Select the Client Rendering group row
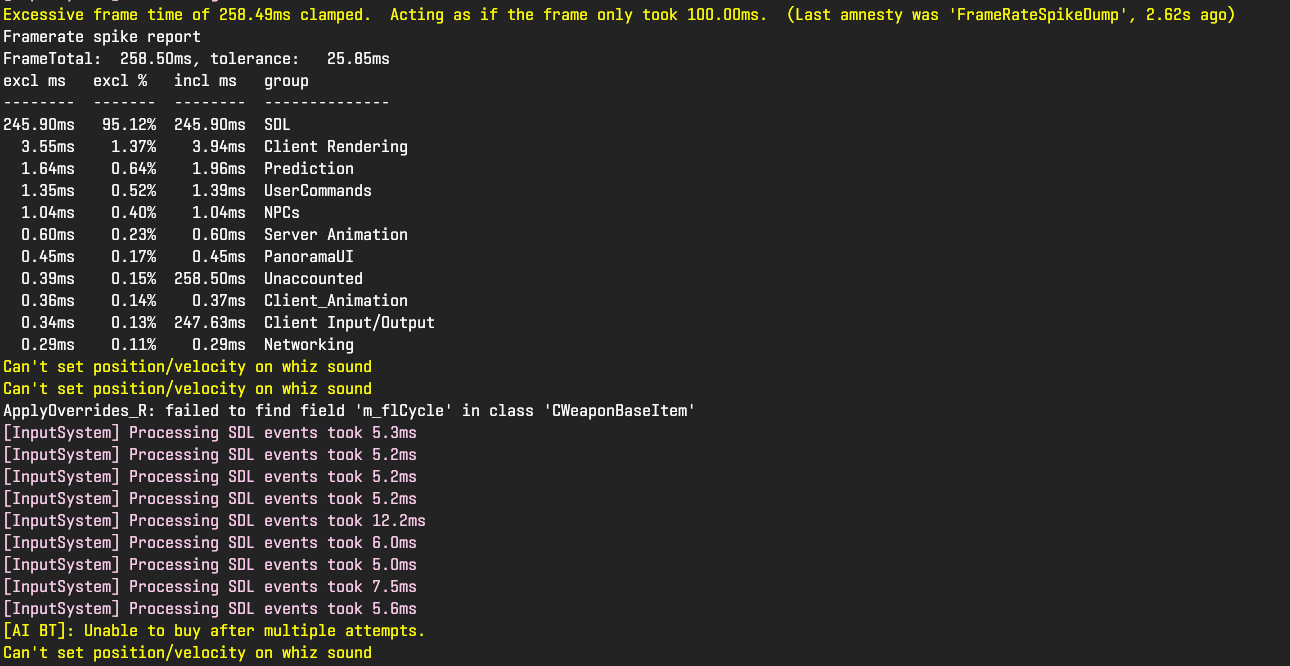This screenshot has height=666, width=1290. tap(335, 147)
